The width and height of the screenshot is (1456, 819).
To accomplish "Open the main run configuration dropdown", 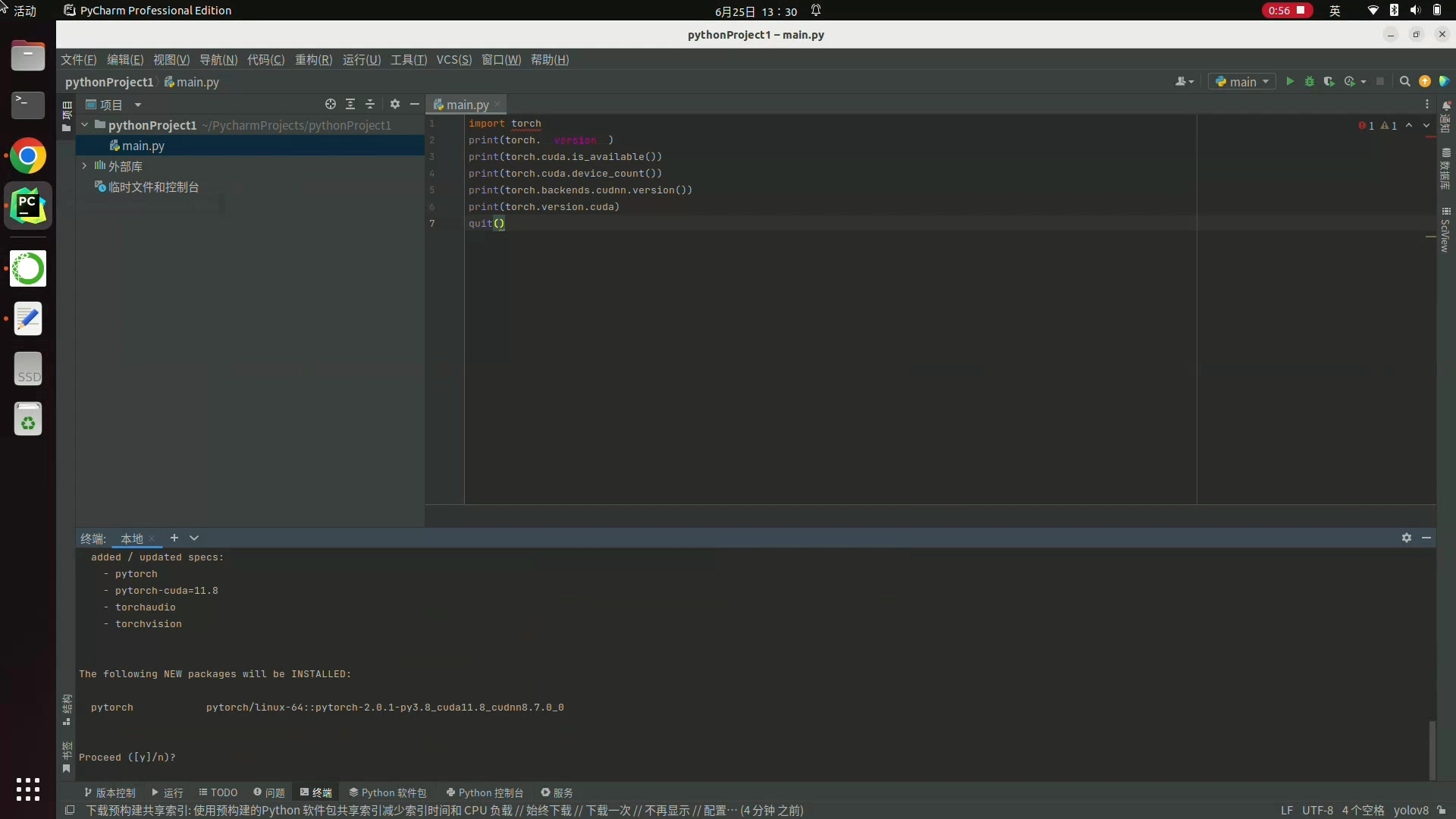I will tap(1242, 82).
